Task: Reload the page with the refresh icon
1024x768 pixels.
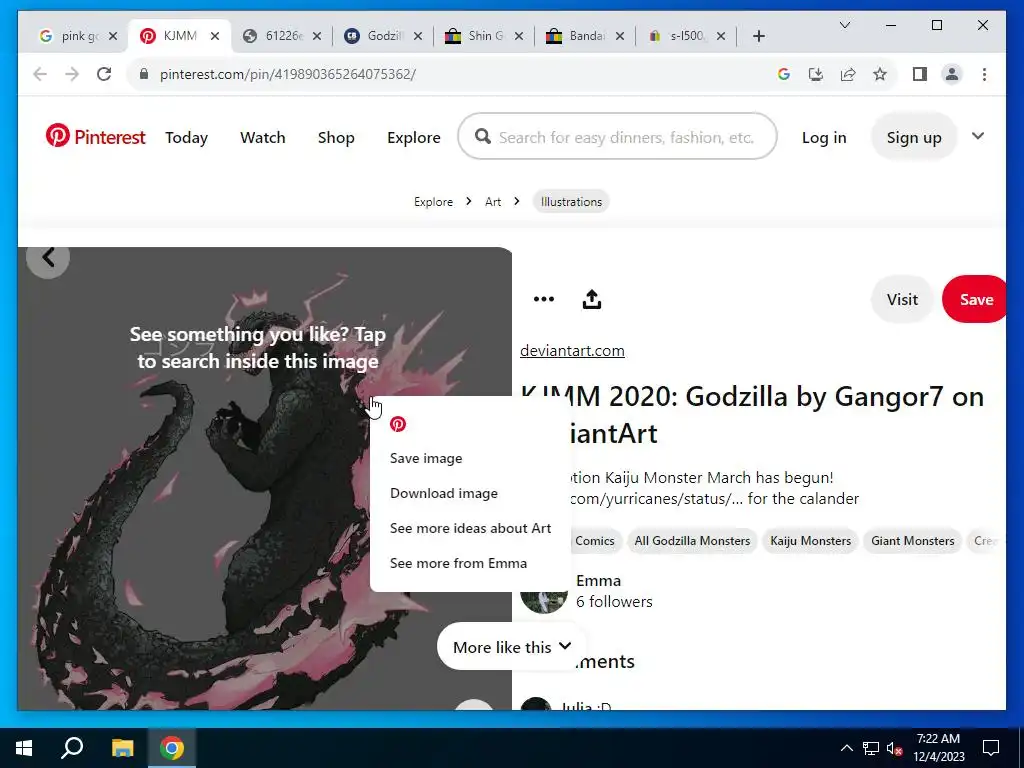Action: (x=104, y=74)
